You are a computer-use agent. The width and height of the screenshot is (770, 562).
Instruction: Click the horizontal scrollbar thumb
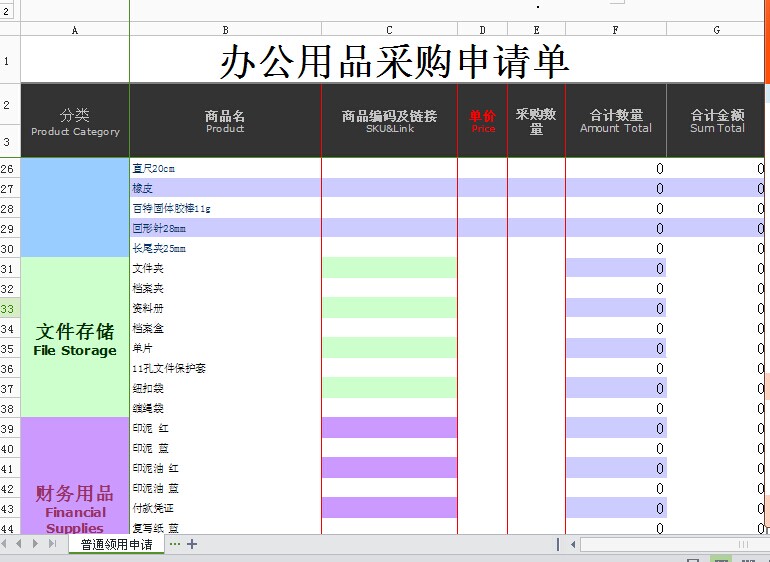pos(673,544)
